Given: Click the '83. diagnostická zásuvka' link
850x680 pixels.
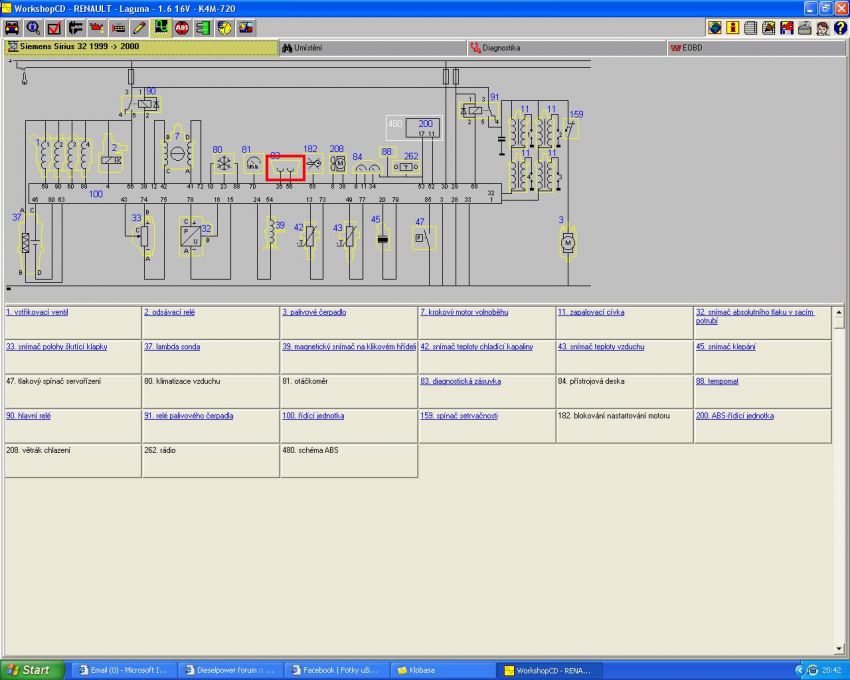Looking at the screenshot, I should click(x=460, y=381).
